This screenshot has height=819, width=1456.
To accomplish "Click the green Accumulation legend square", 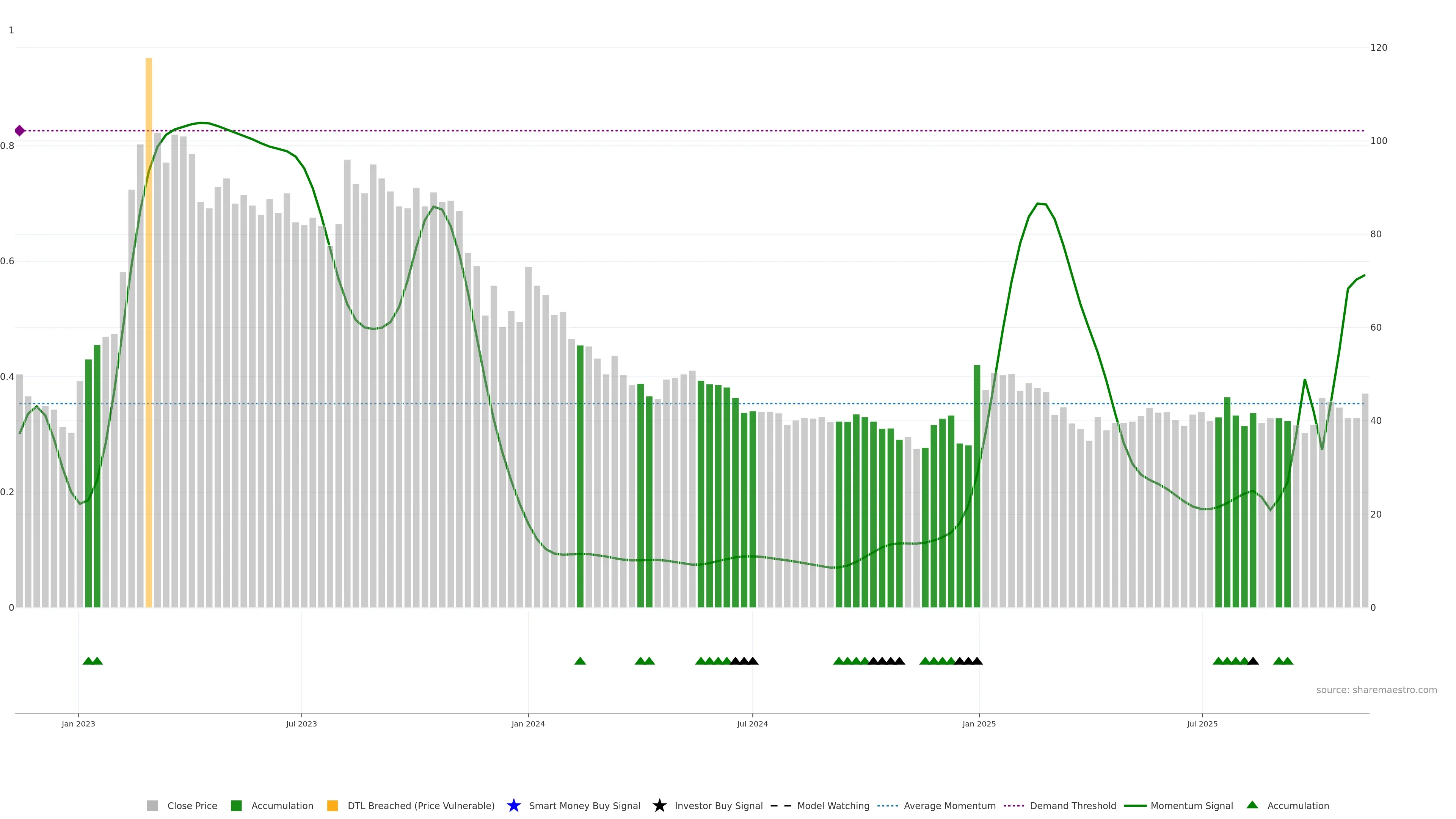I will [236, 805].
